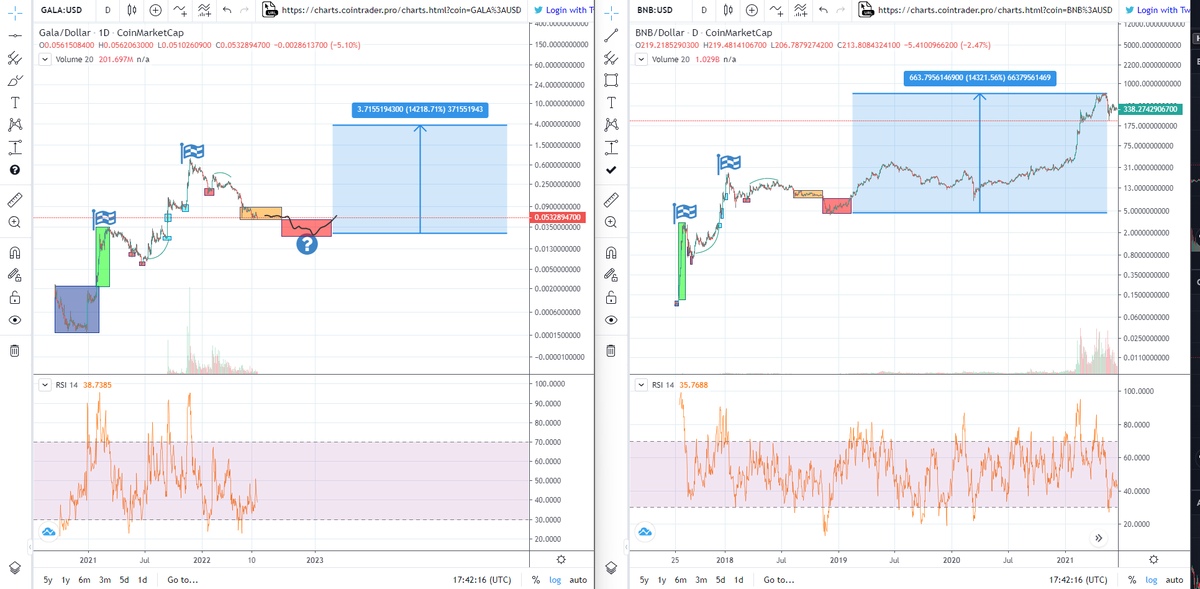Collapse the RSI 14 legend in GALA chart

coord(44,385)
